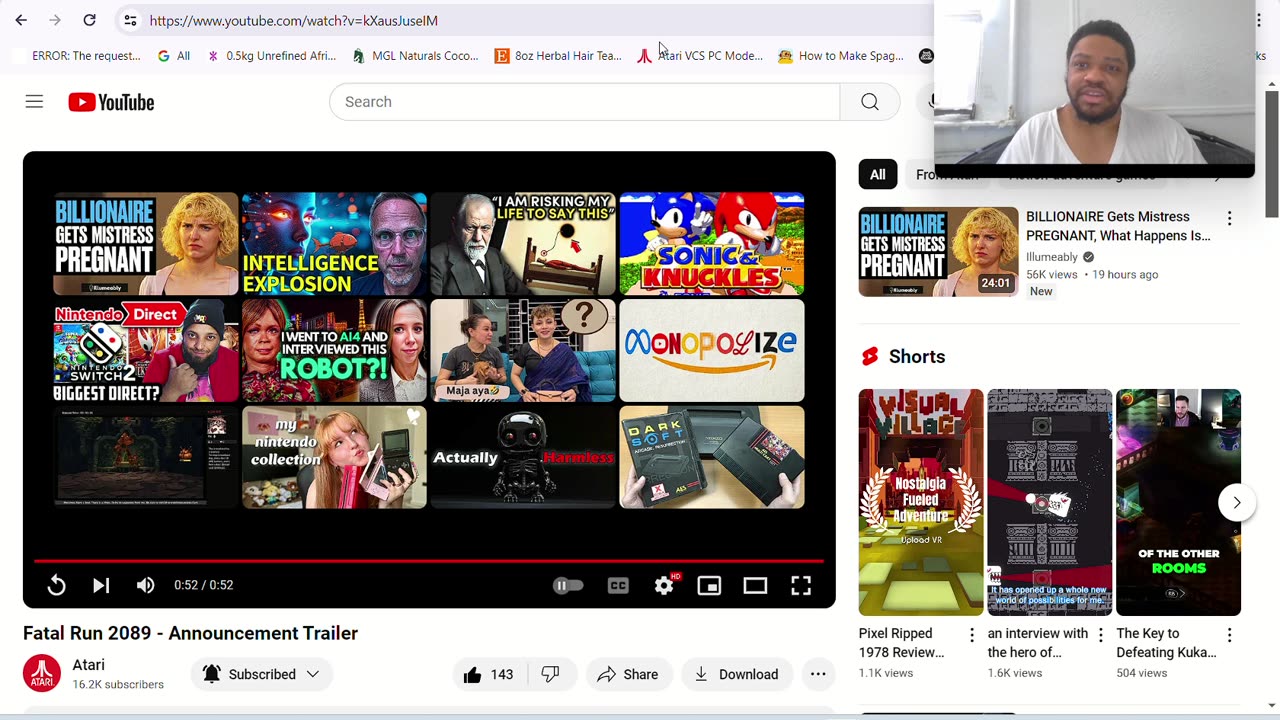Open Dark Soft cartridge endscreen video
The height and width of the screenshot is (720, 1280).
pyautogui.click(x=712, y=457)
